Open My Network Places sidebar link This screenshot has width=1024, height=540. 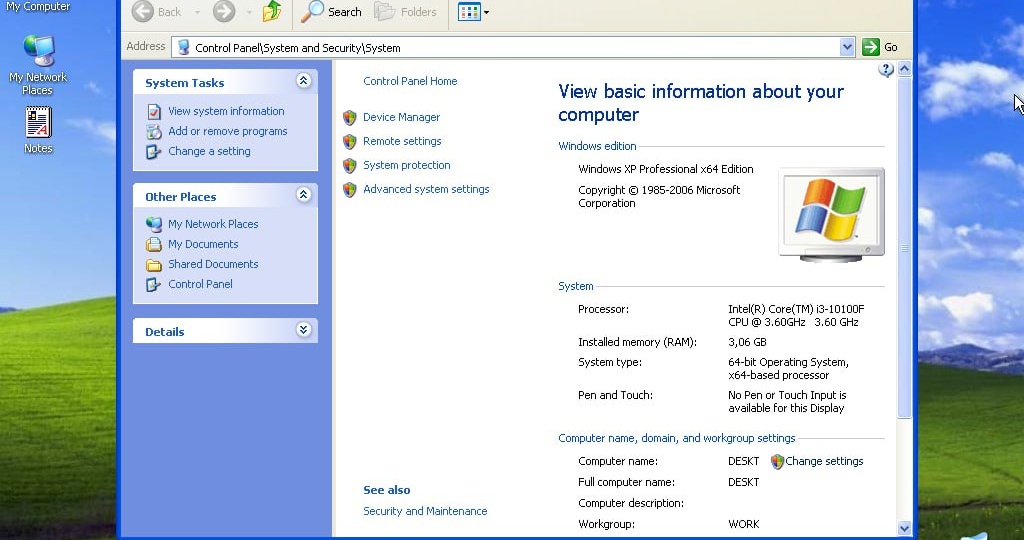pos(213,224)
